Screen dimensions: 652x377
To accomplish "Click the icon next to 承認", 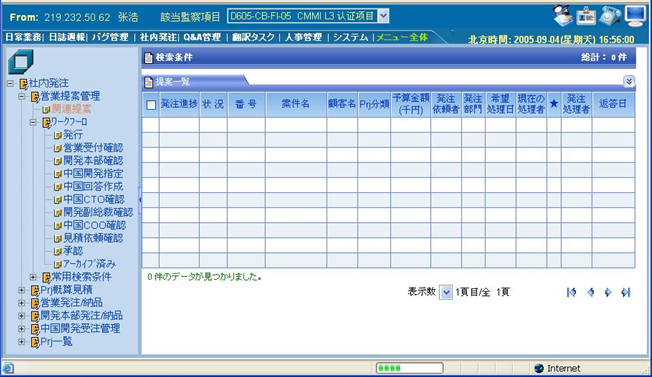I will (x=58, y=251).
